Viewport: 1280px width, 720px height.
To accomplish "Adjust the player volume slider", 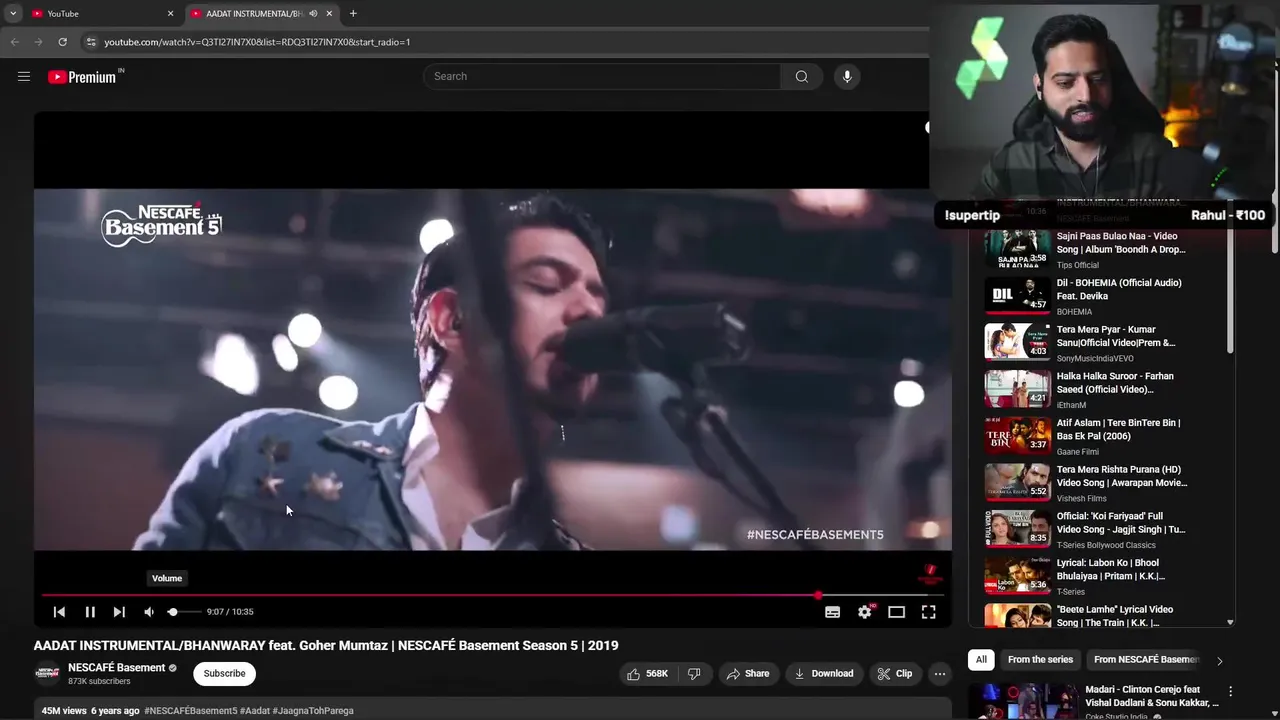I will (x=183, y=612).
